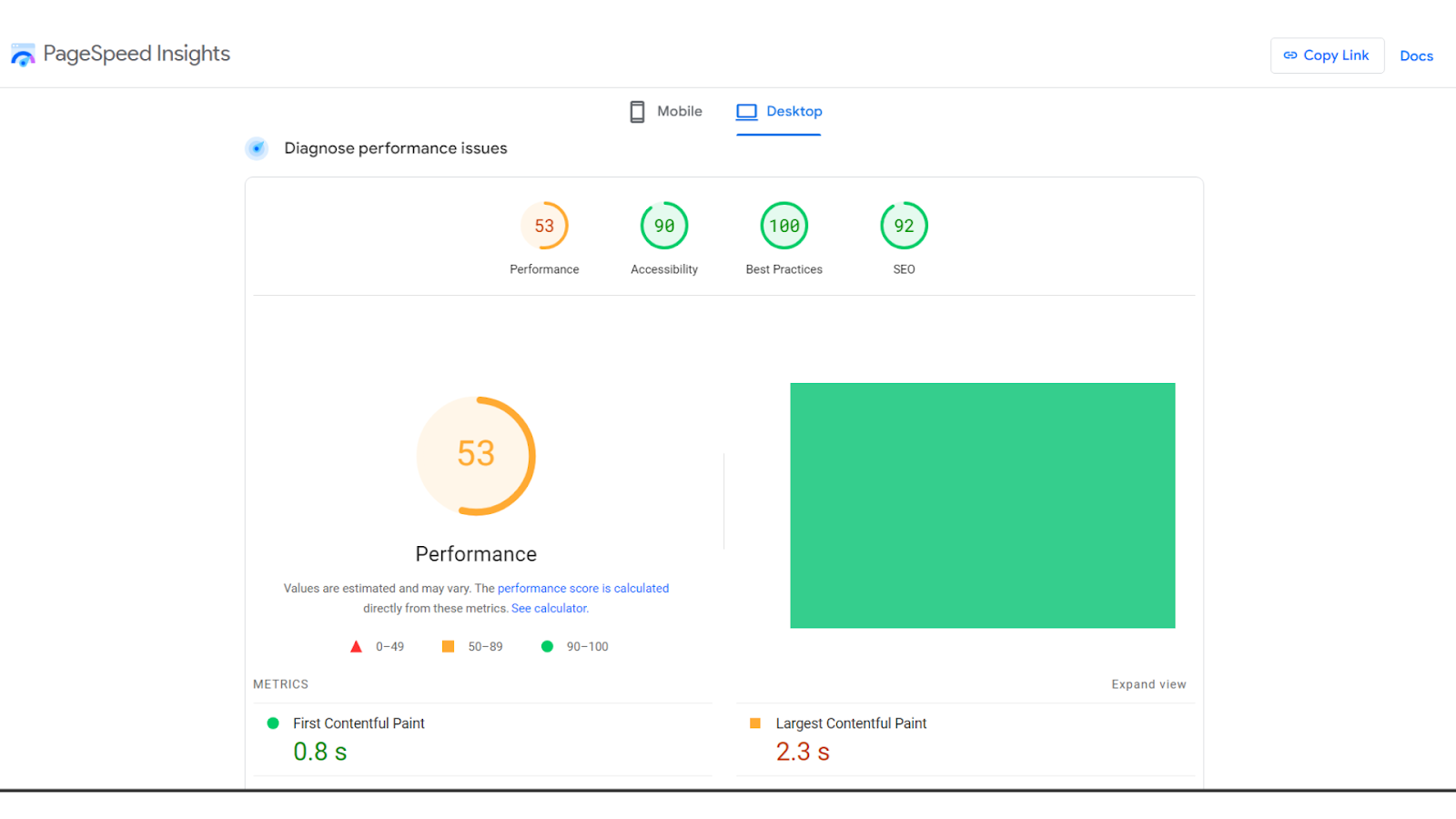Open the See calculator link
1456x819 pixels.
[x=550, y=609]
